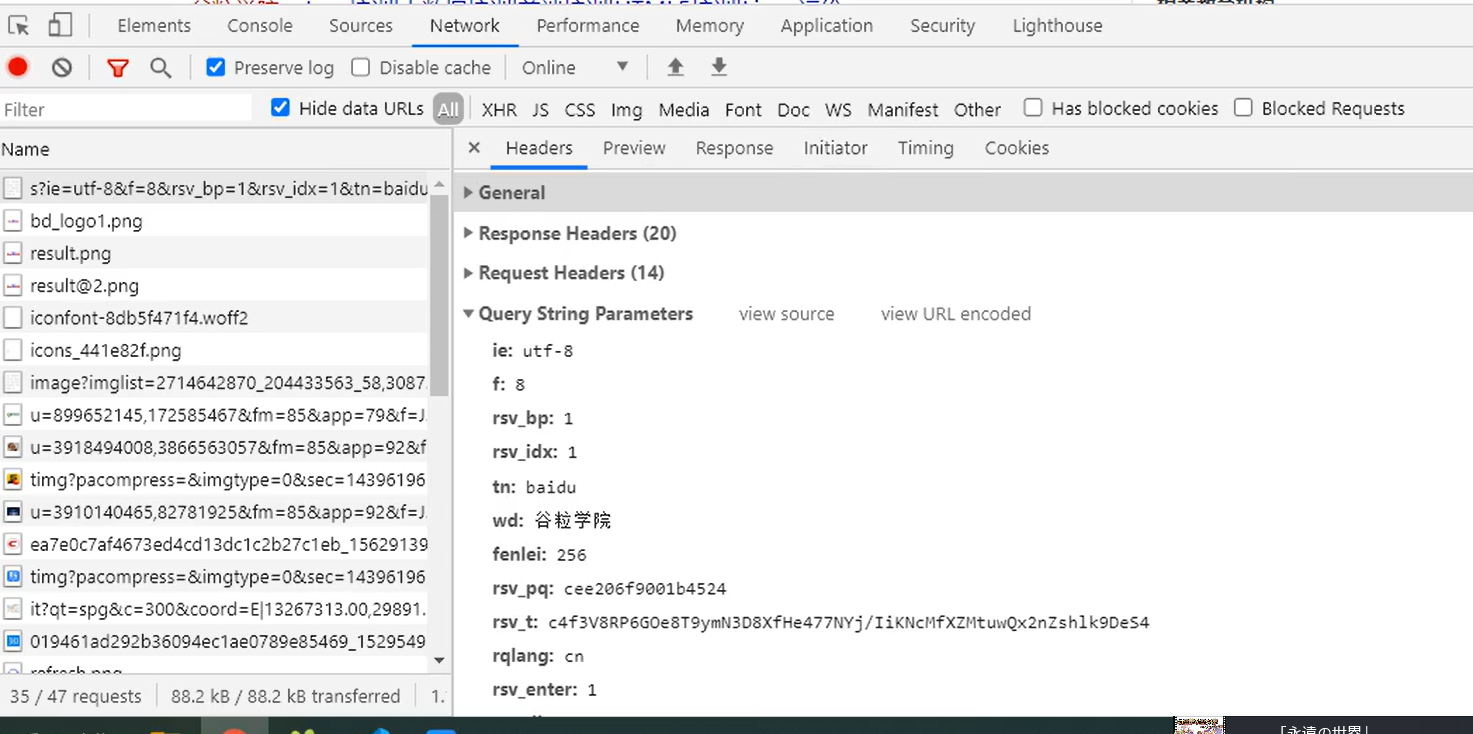Click the inspect element picker icon
1473x734 pixels.
tap(19, 26)
